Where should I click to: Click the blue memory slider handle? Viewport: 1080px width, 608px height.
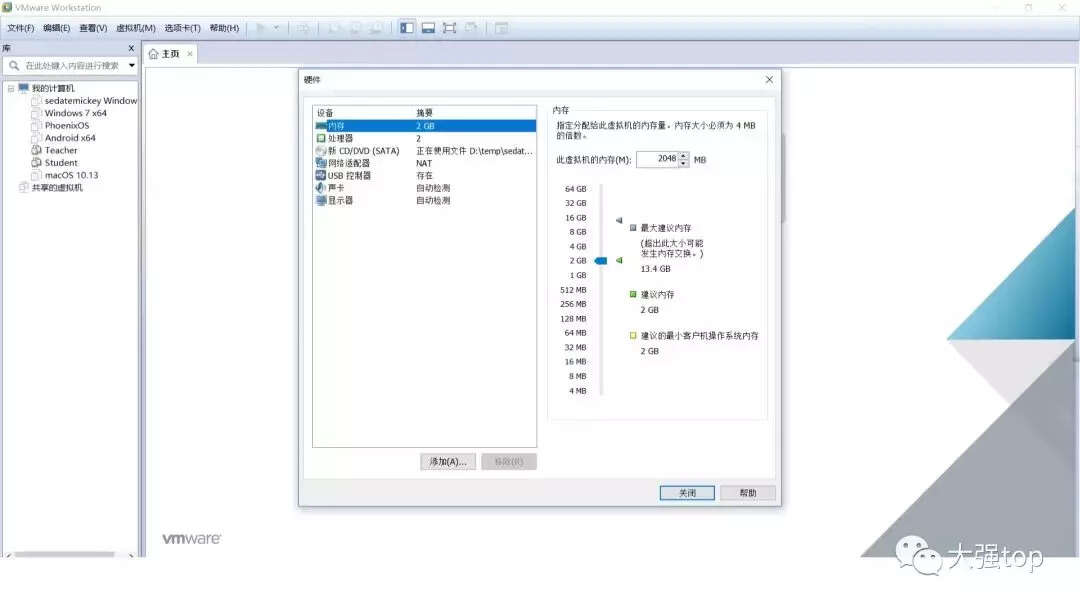click(601, 261)
